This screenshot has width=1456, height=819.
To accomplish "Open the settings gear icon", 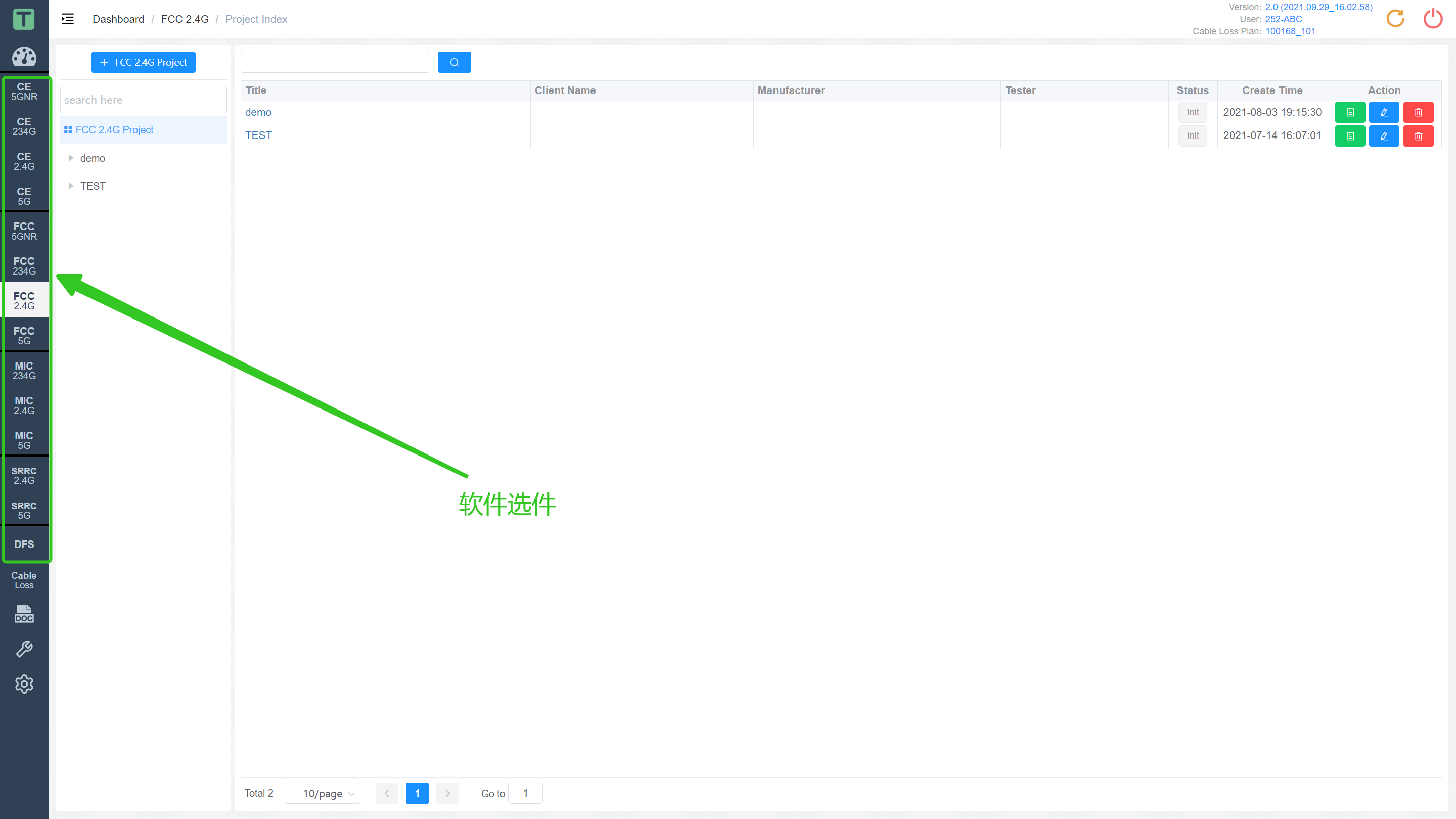I will (x=24, y=684).
